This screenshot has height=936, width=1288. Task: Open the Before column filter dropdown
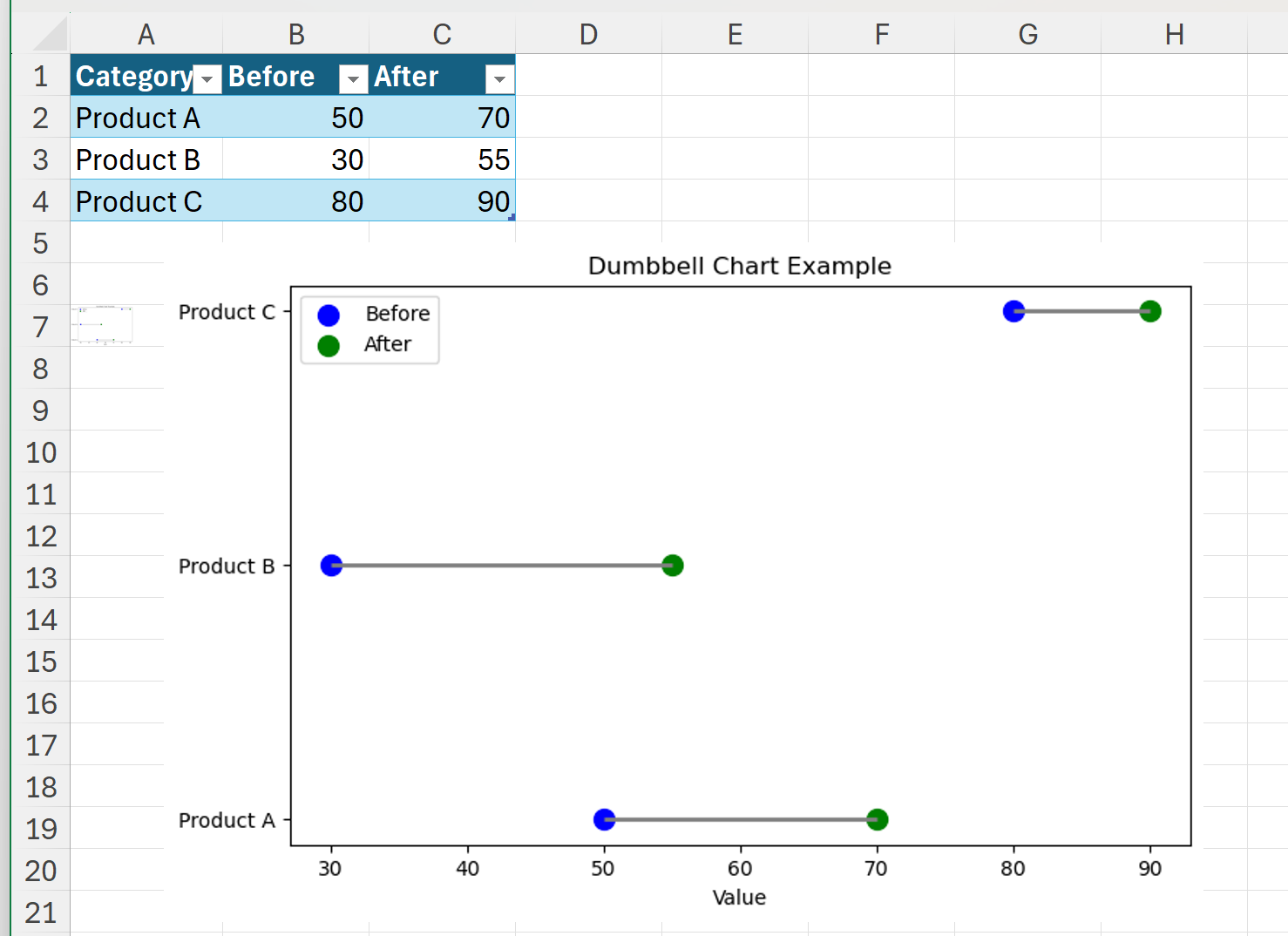353,79
